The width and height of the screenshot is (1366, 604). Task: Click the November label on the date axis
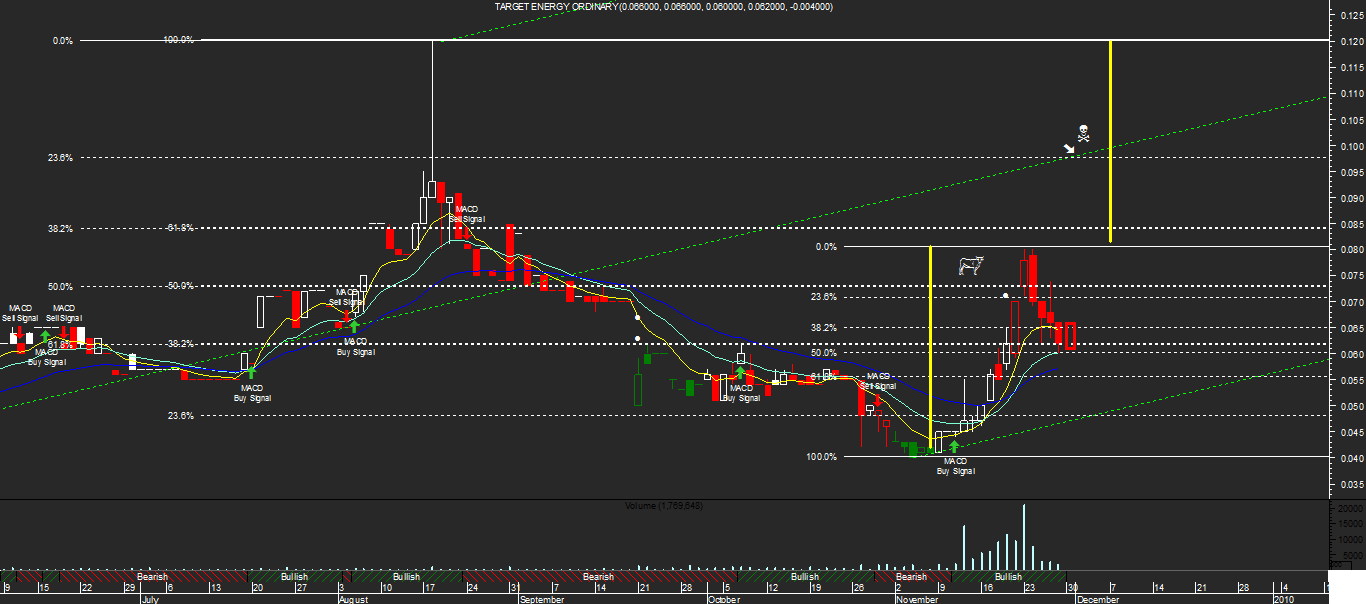coord(917,599)
